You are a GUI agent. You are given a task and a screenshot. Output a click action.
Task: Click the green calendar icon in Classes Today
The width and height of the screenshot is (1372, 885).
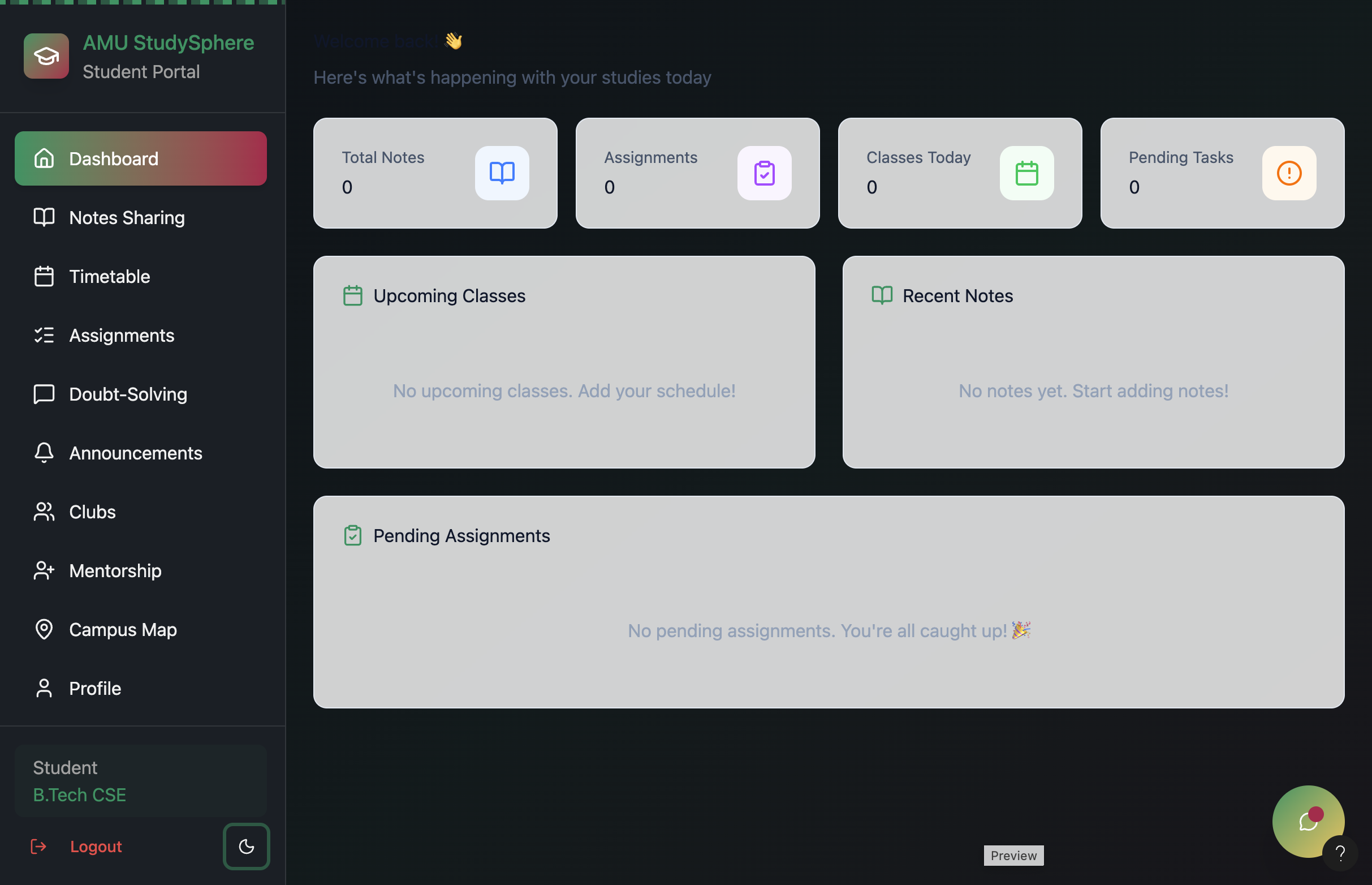pyautogui.click(x=1026, y=173)
